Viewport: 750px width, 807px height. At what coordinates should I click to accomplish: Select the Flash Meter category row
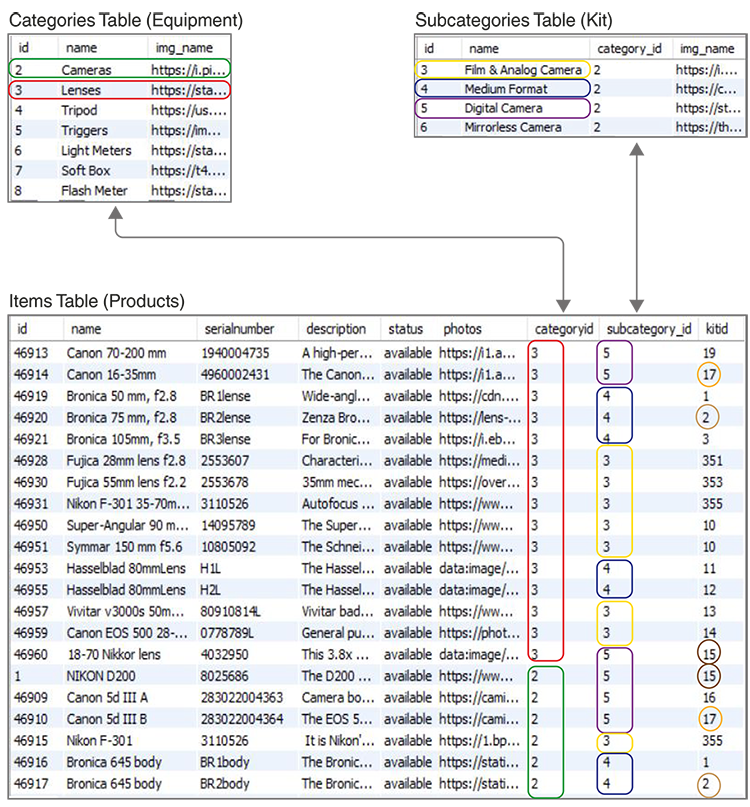pyautogui.click(x=94, y=191)
